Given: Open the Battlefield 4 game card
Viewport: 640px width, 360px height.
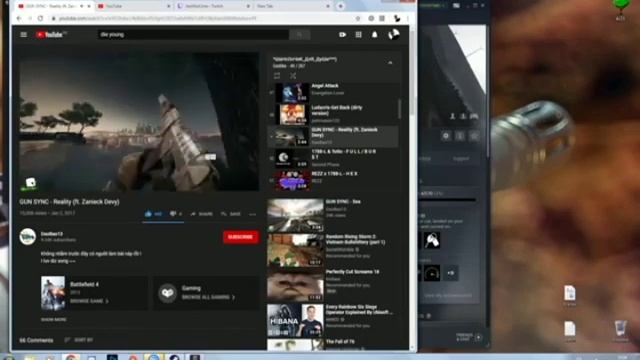Looking at the screenshot, I should [94, 293].
